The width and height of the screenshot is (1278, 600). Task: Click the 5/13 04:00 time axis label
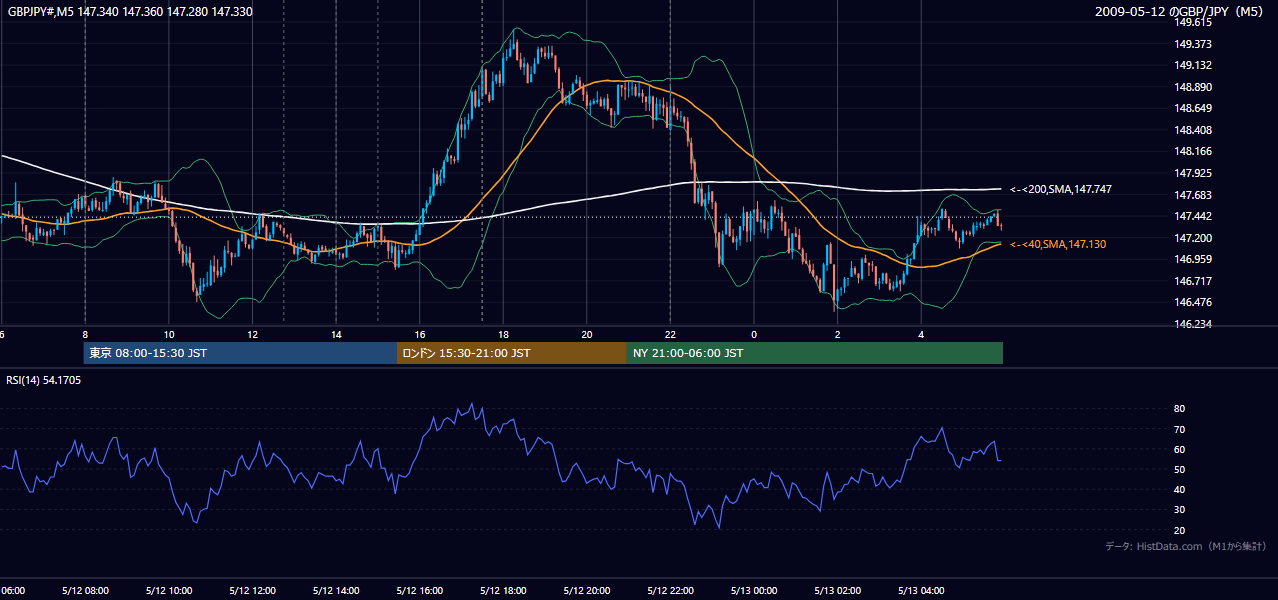click(x=921, y=591)
